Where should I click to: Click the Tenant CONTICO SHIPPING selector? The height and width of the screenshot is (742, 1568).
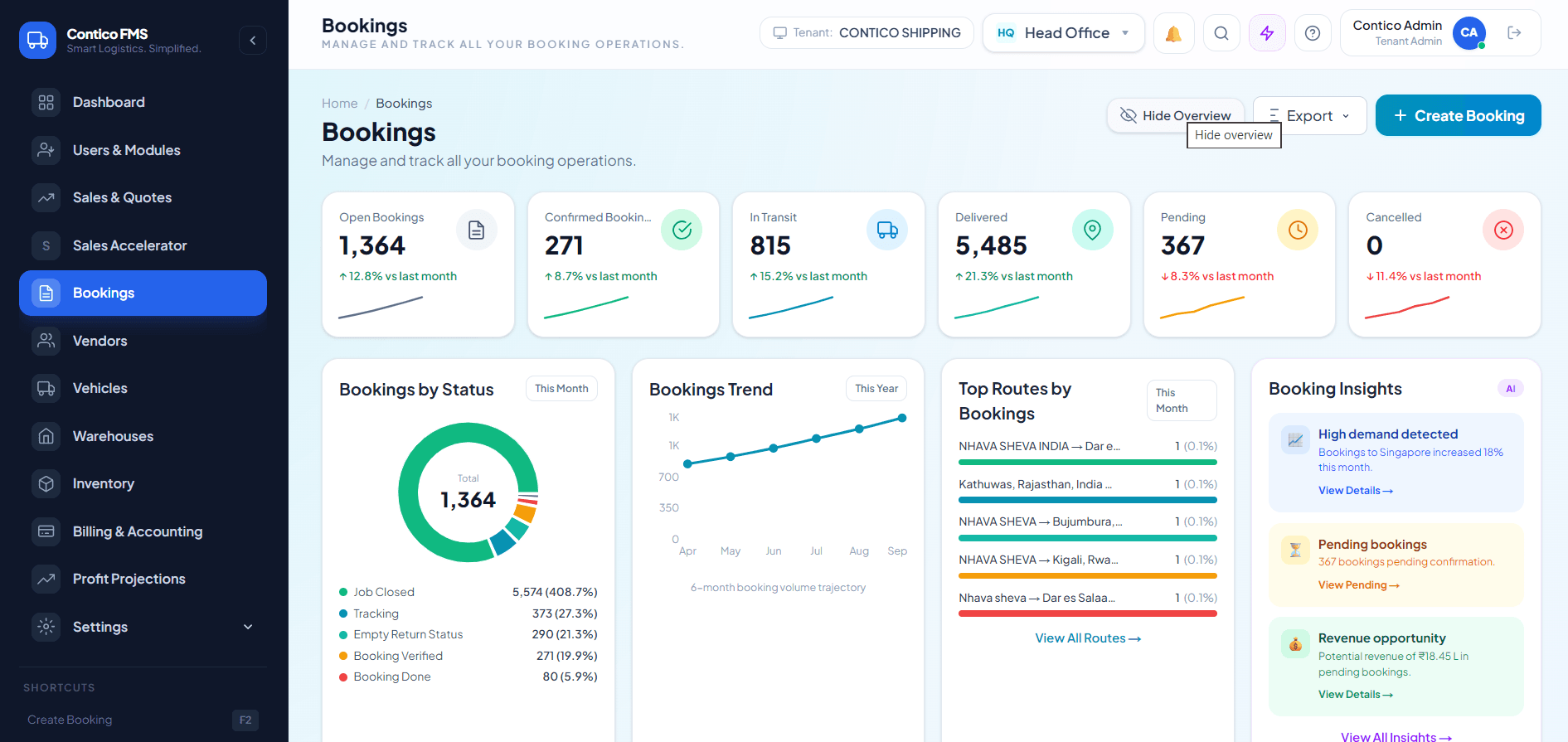coord(867,33)
